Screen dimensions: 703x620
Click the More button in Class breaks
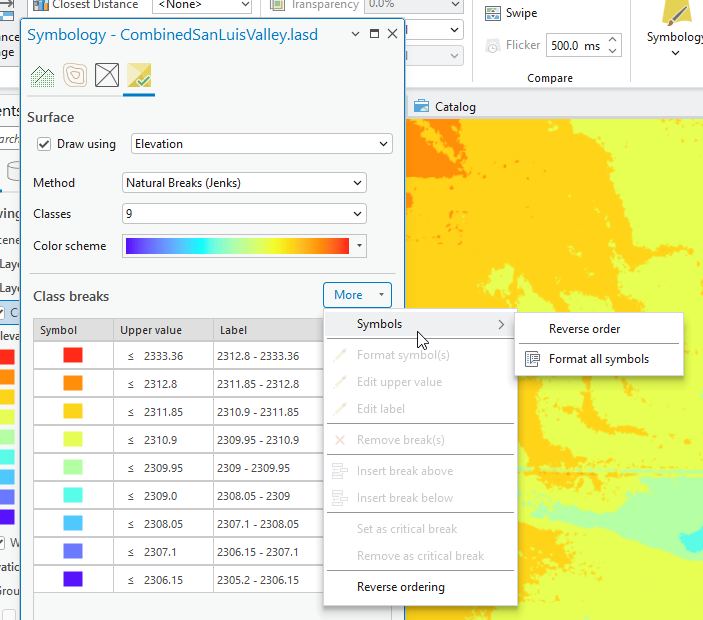point(357,295)
